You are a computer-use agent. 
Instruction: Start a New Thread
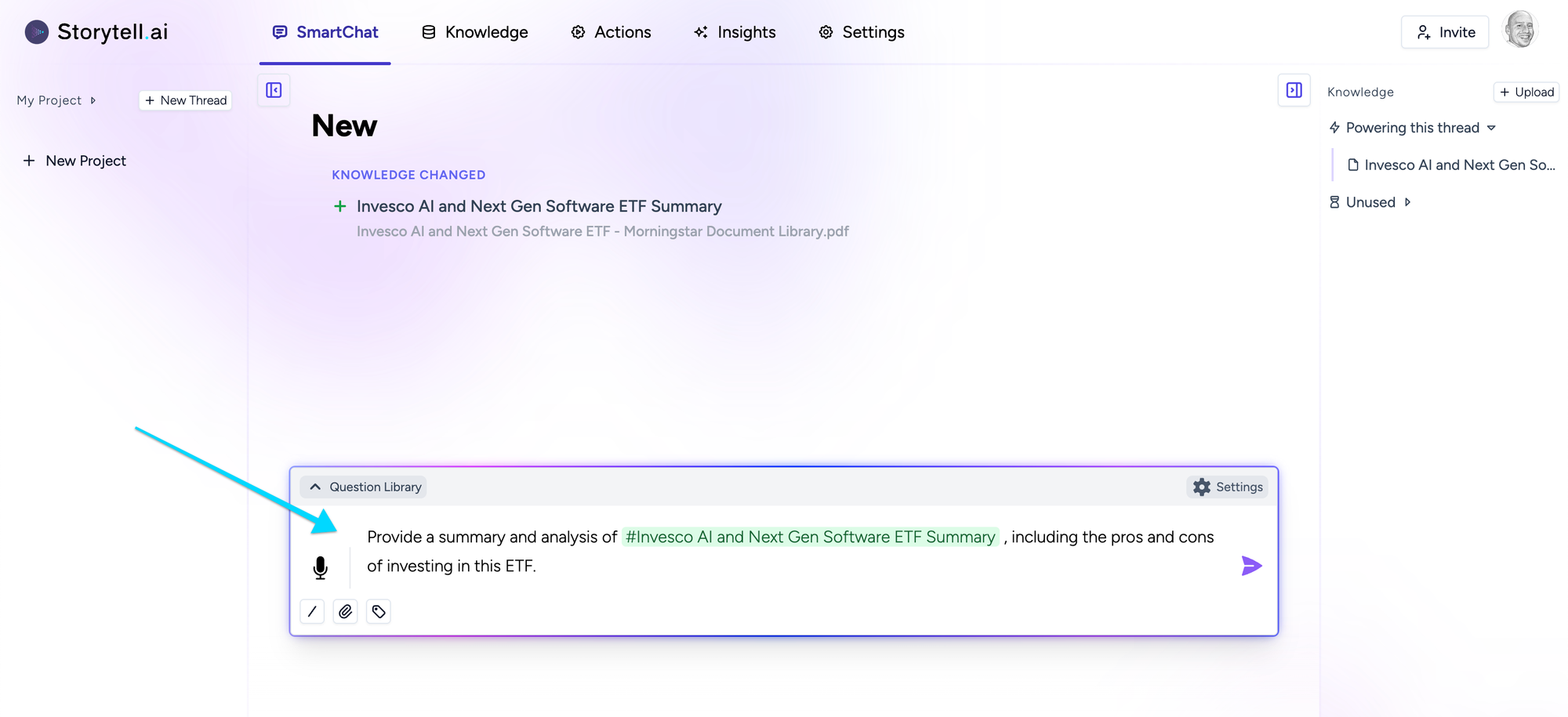point(186,100)
